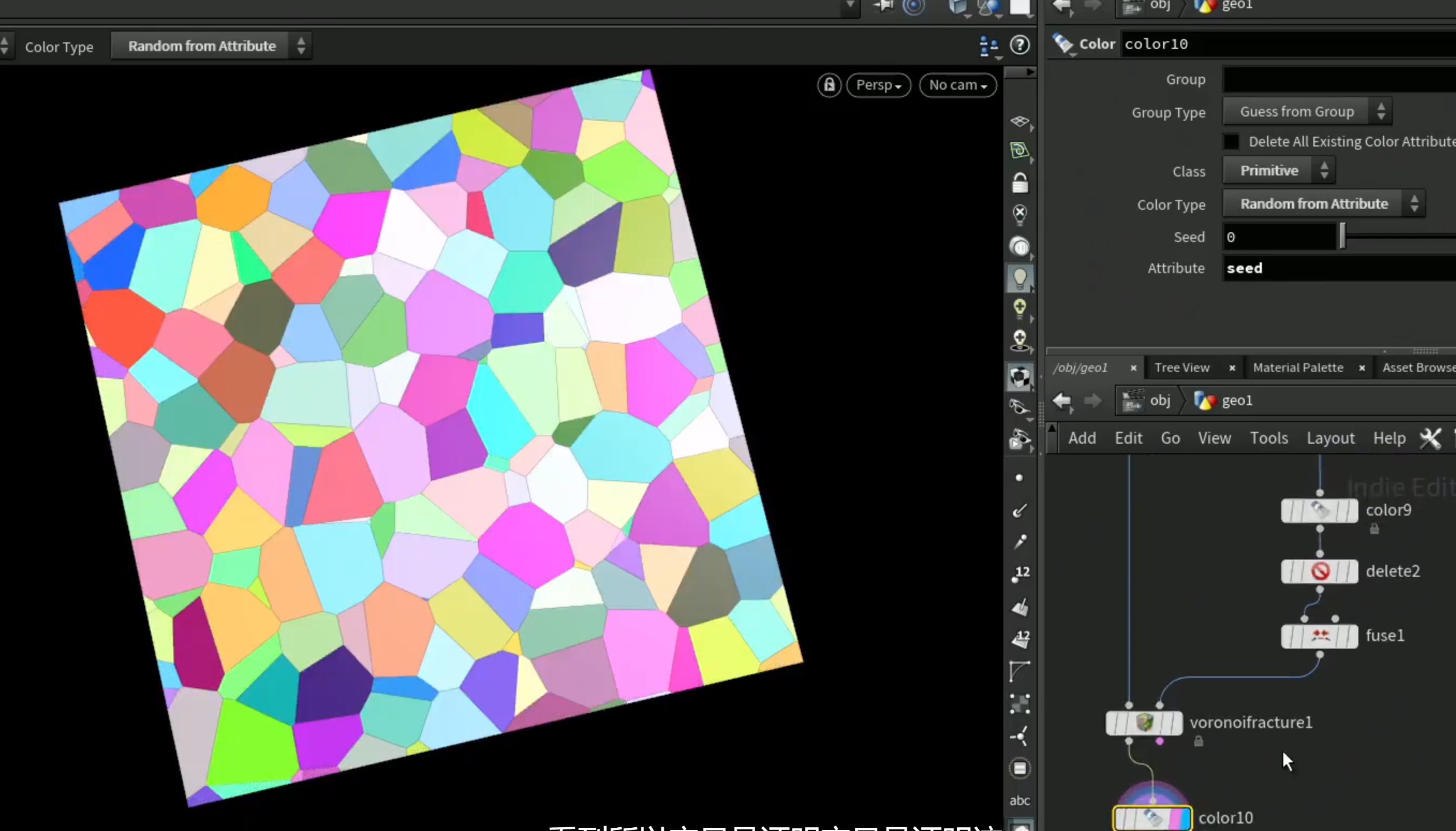Toggle the reference plane grid icon
This screenshot has height=831, width=1456.
pyautogui.click(x=1019, y=121)
